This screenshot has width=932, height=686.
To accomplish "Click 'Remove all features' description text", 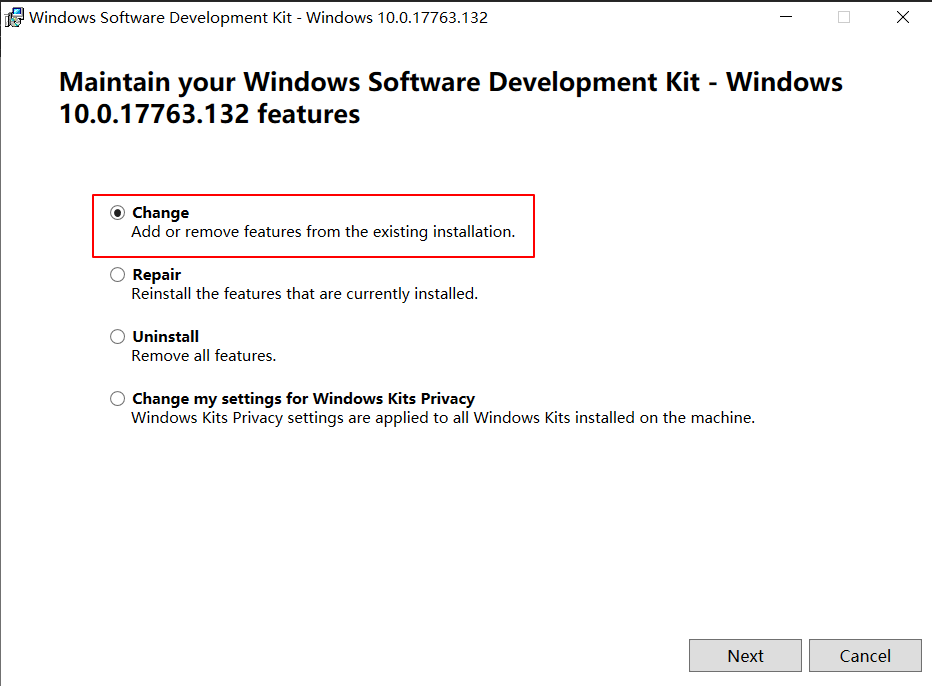I will (x=204, y=355).
